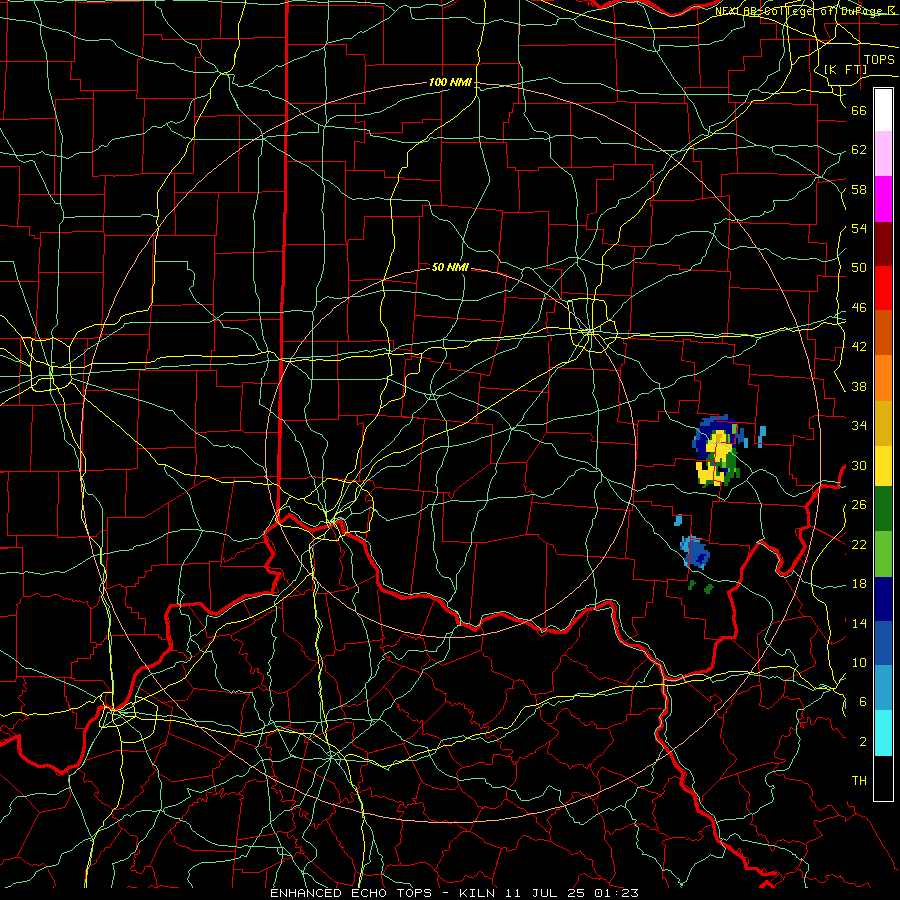This screenshot has height=900, width=900.
Task: Click the 50 legend value
Action: tap(859, 268)
